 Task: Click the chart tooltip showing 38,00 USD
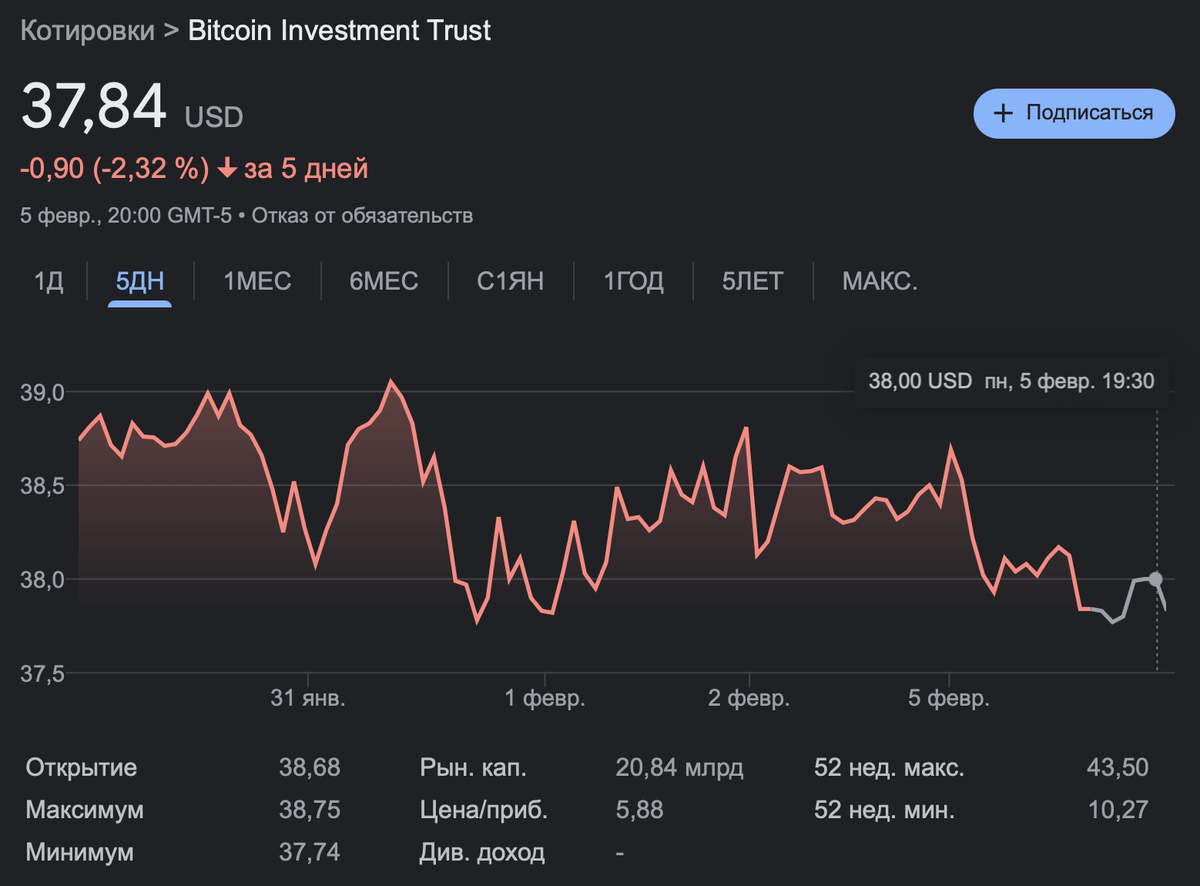[x=1011, y=381]
